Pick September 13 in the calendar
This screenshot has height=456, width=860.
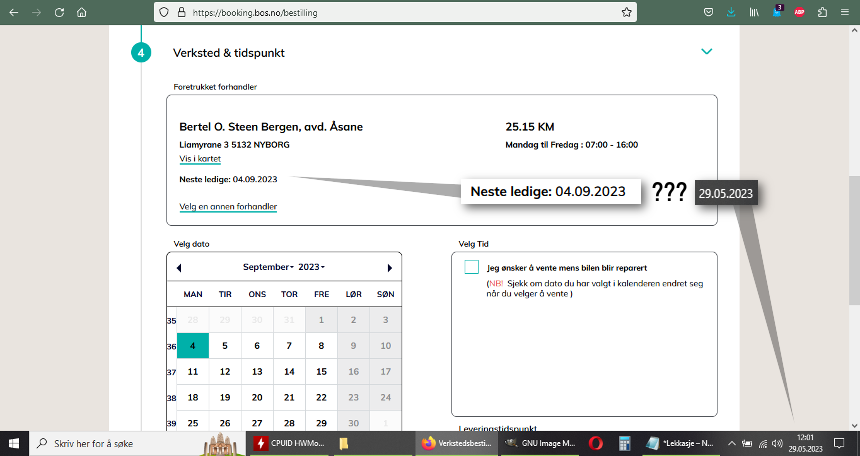pos(257,371)
